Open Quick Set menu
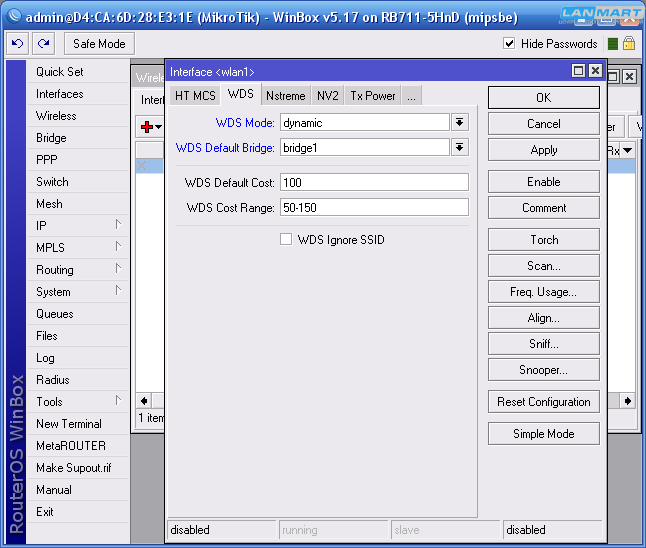 coord(77,72)
